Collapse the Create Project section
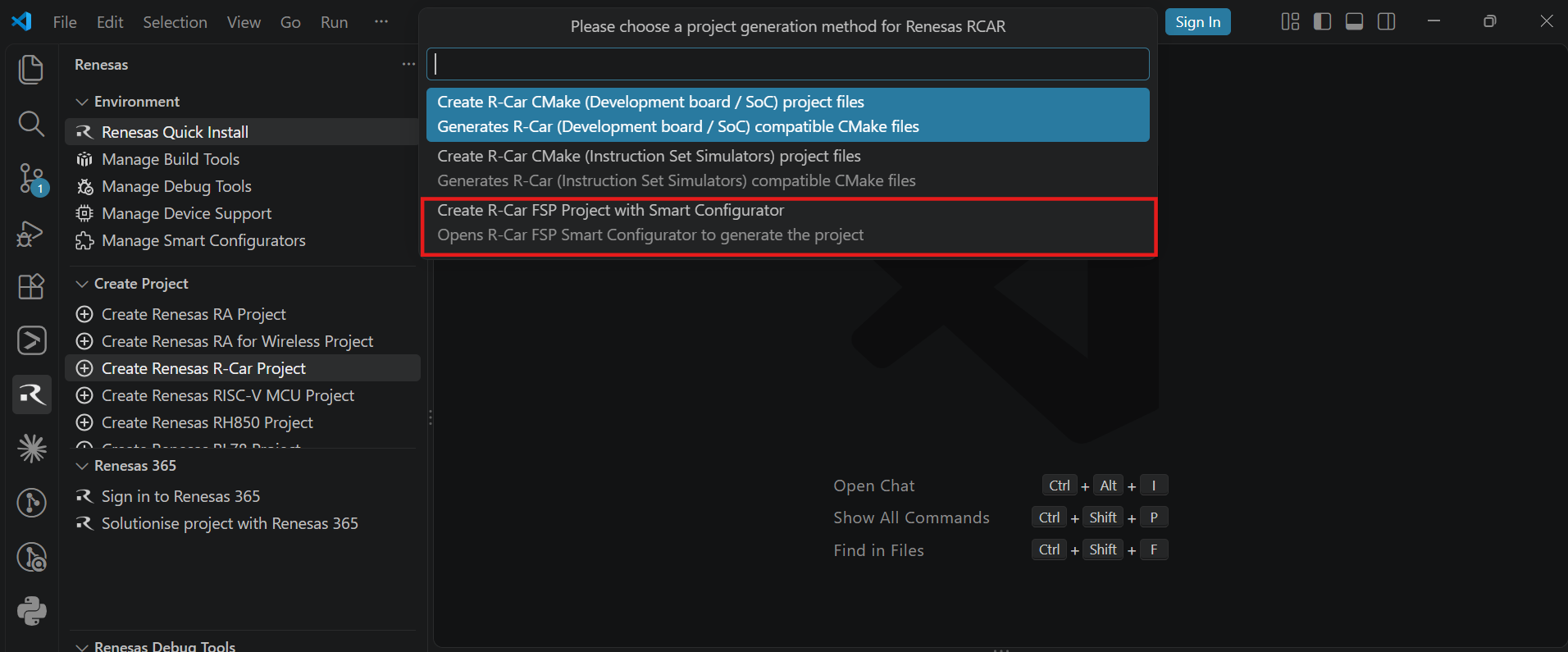 (x=82, y=284)
